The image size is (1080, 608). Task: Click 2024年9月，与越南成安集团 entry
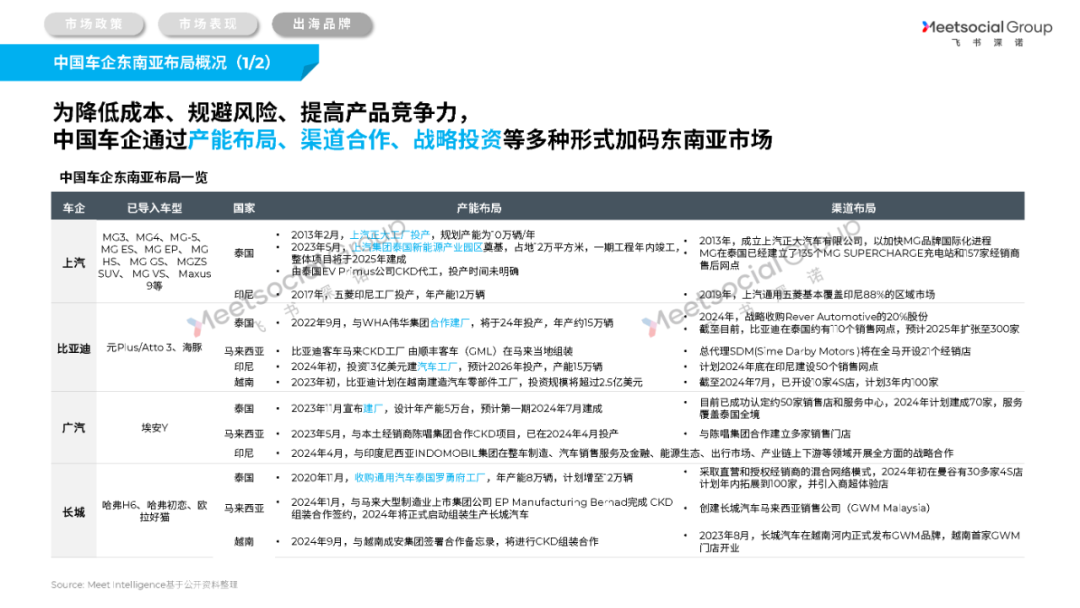tap(444, 542)
